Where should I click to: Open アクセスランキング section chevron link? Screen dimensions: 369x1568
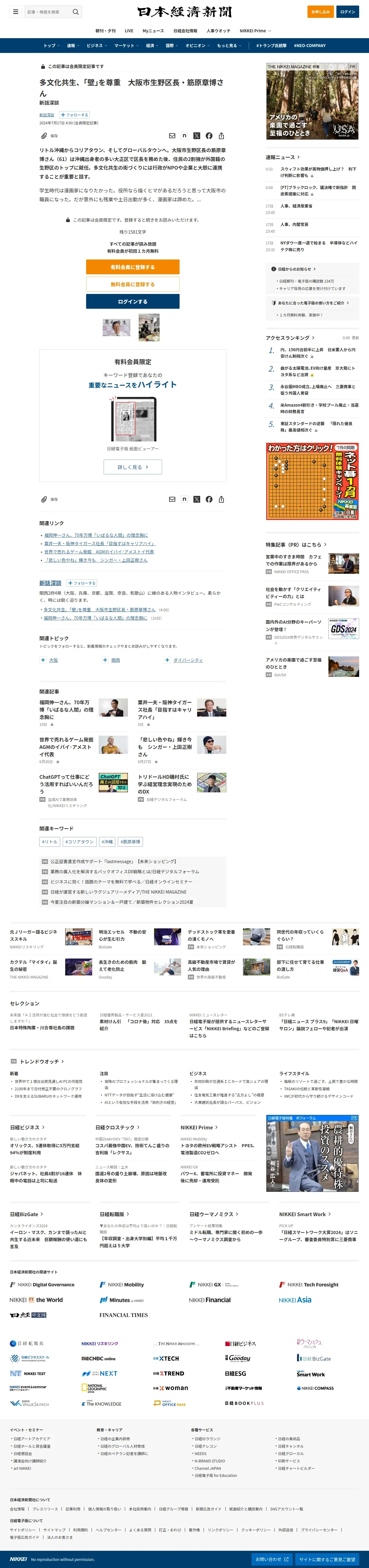click(290, 338)
